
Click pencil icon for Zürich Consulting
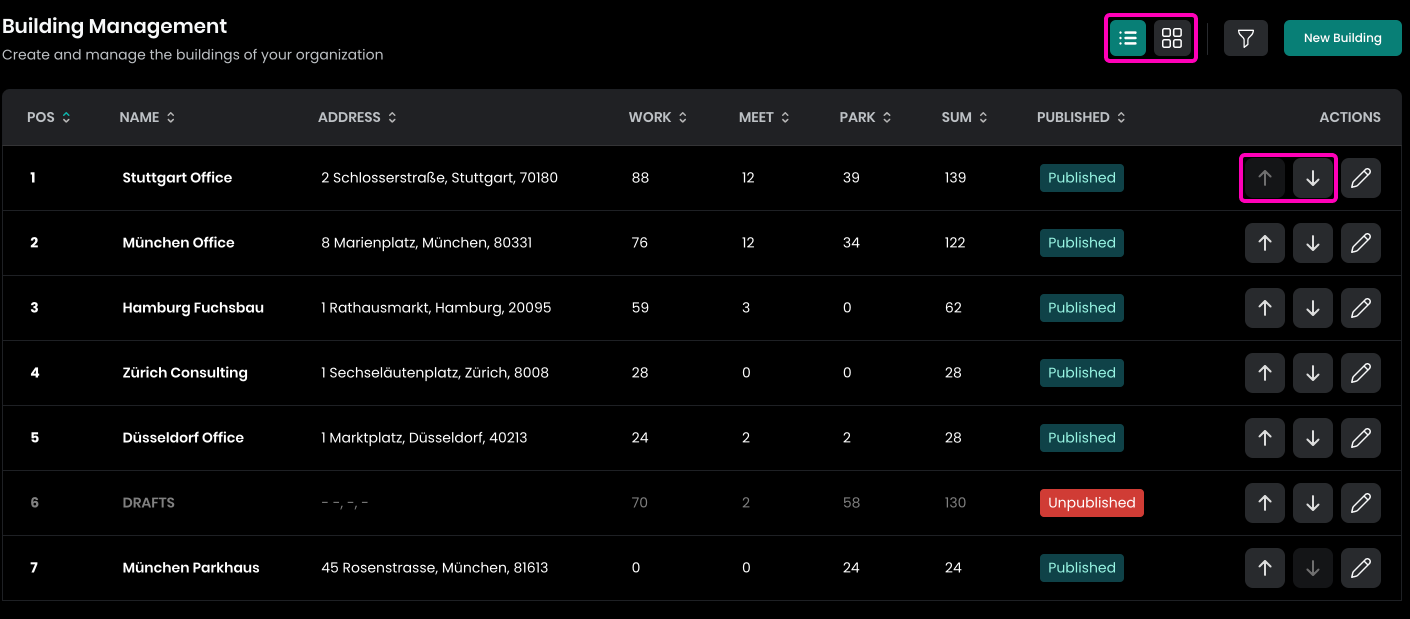pos(1360,373)
